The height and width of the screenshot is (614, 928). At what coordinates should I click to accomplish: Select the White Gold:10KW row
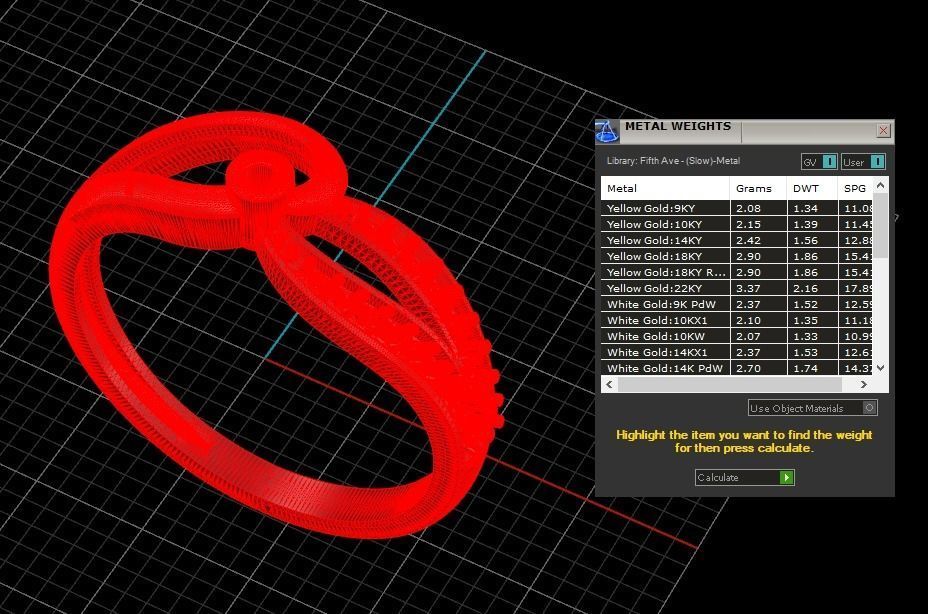[737, 336]
